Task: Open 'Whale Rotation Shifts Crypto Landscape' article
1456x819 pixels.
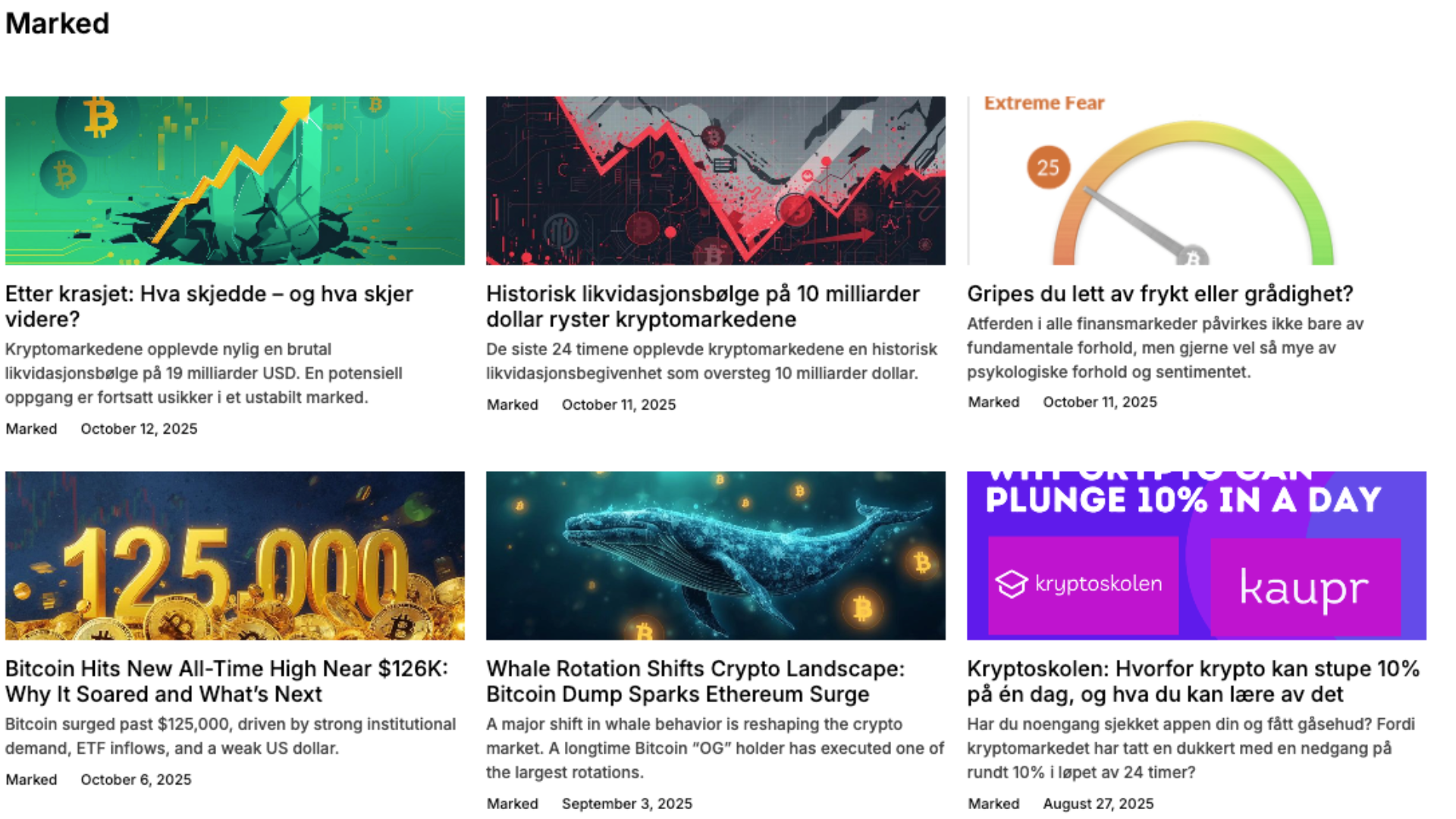Action: [695, 681]
